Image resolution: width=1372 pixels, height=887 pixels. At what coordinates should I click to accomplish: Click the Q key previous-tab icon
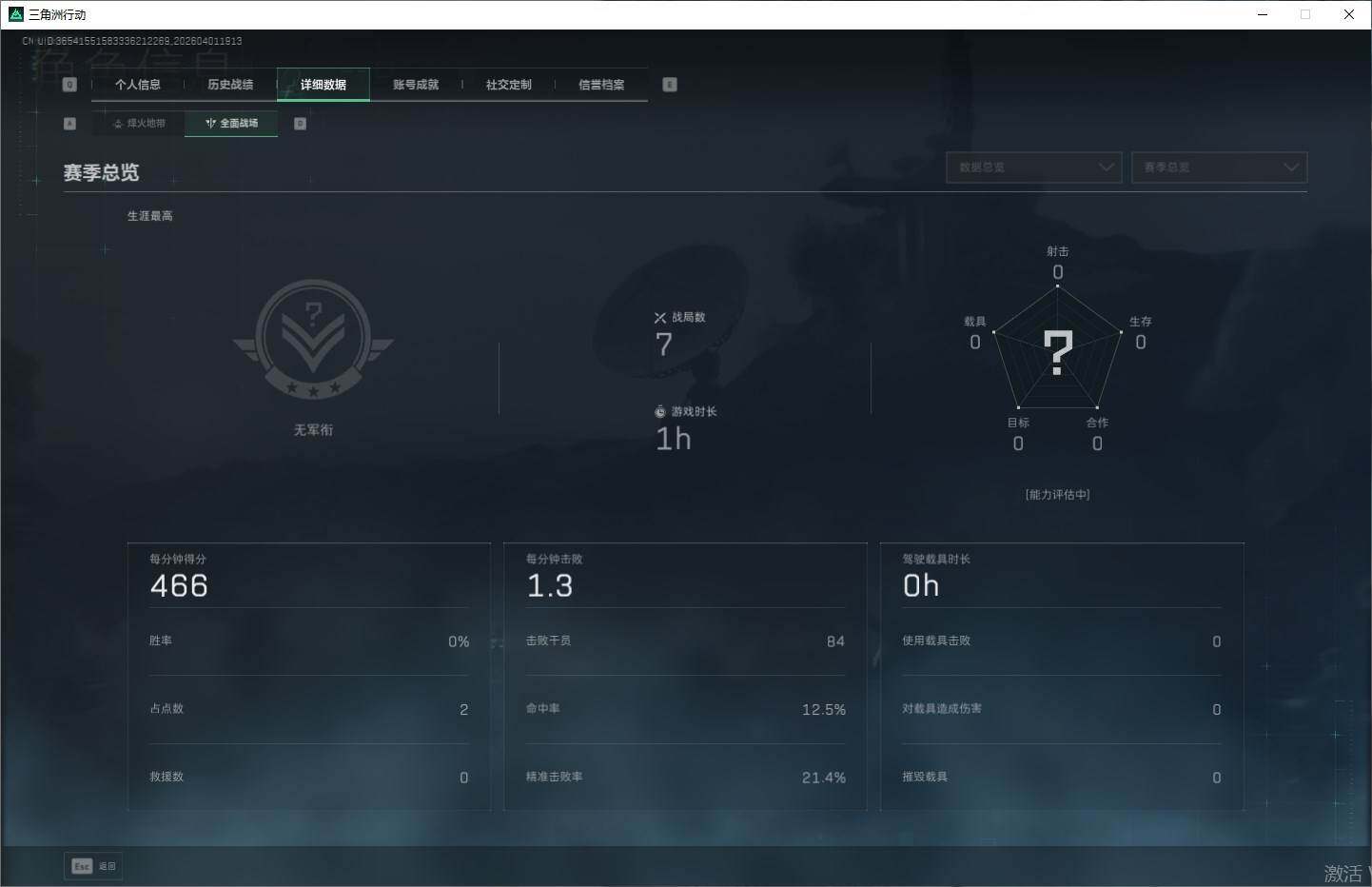pos(69,85)
